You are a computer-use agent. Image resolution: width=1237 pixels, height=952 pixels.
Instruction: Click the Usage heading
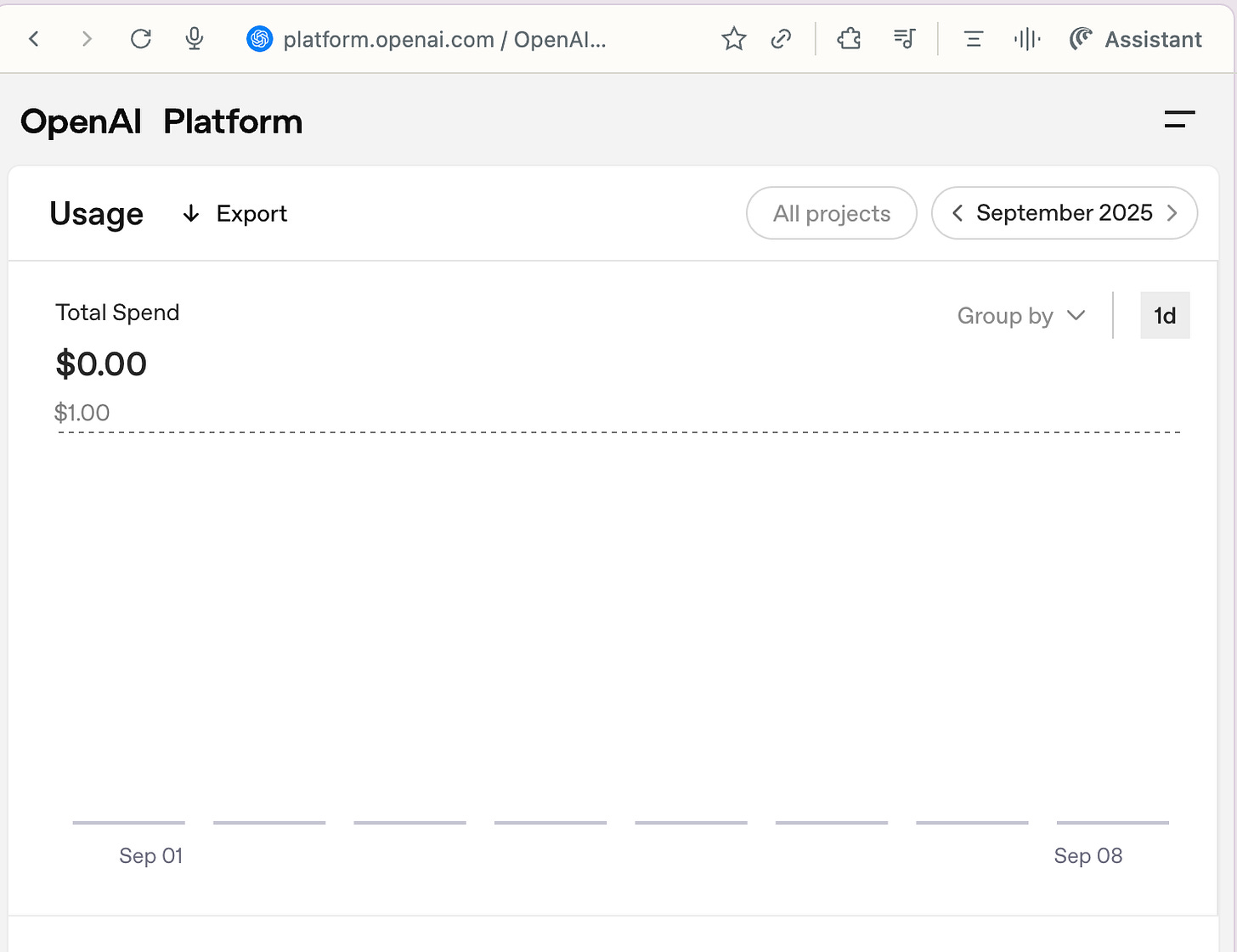point(97,214)
